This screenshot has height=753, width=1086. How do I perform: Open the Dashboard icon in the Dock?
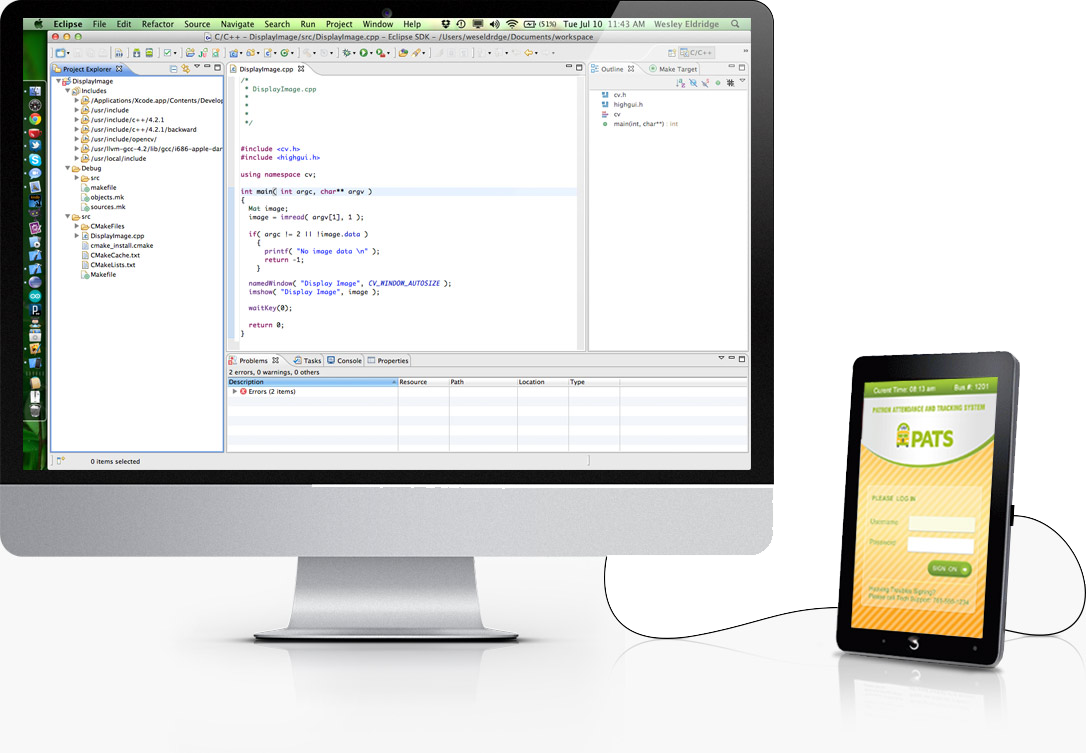coord(35,105)
